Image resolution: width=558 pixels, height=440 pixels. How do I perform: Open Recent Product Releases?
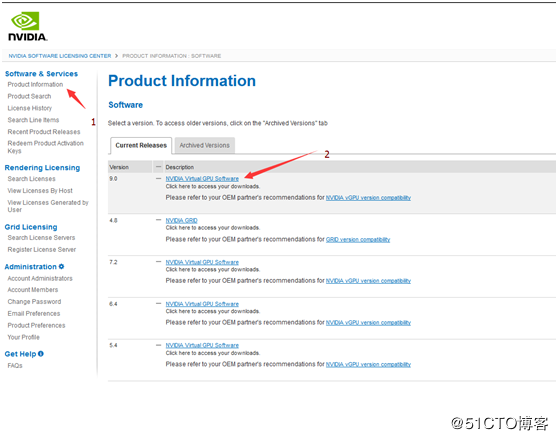pos(44,132)
